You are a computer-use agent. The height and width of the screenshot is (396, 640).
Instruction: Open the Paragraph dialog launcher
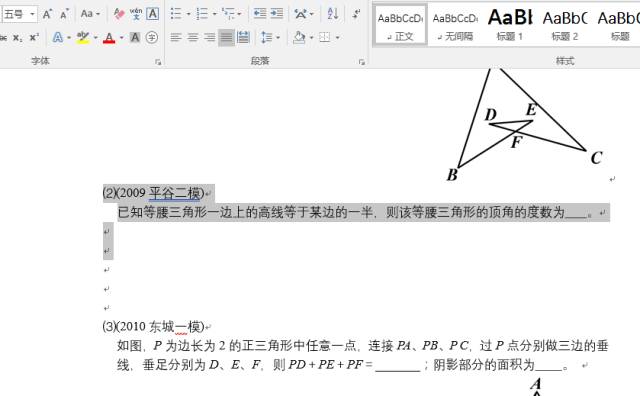pyautogui.click(x=362, y=62)
